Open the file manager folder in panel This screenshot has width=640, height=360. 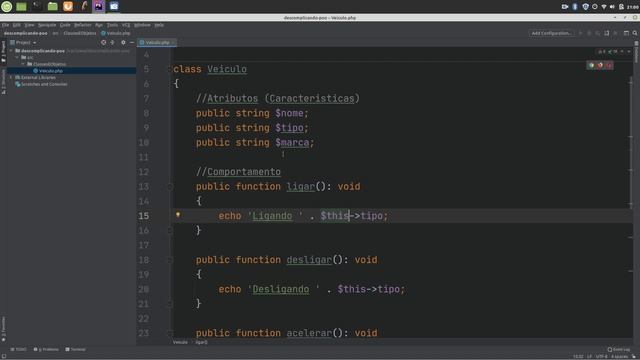53,7
